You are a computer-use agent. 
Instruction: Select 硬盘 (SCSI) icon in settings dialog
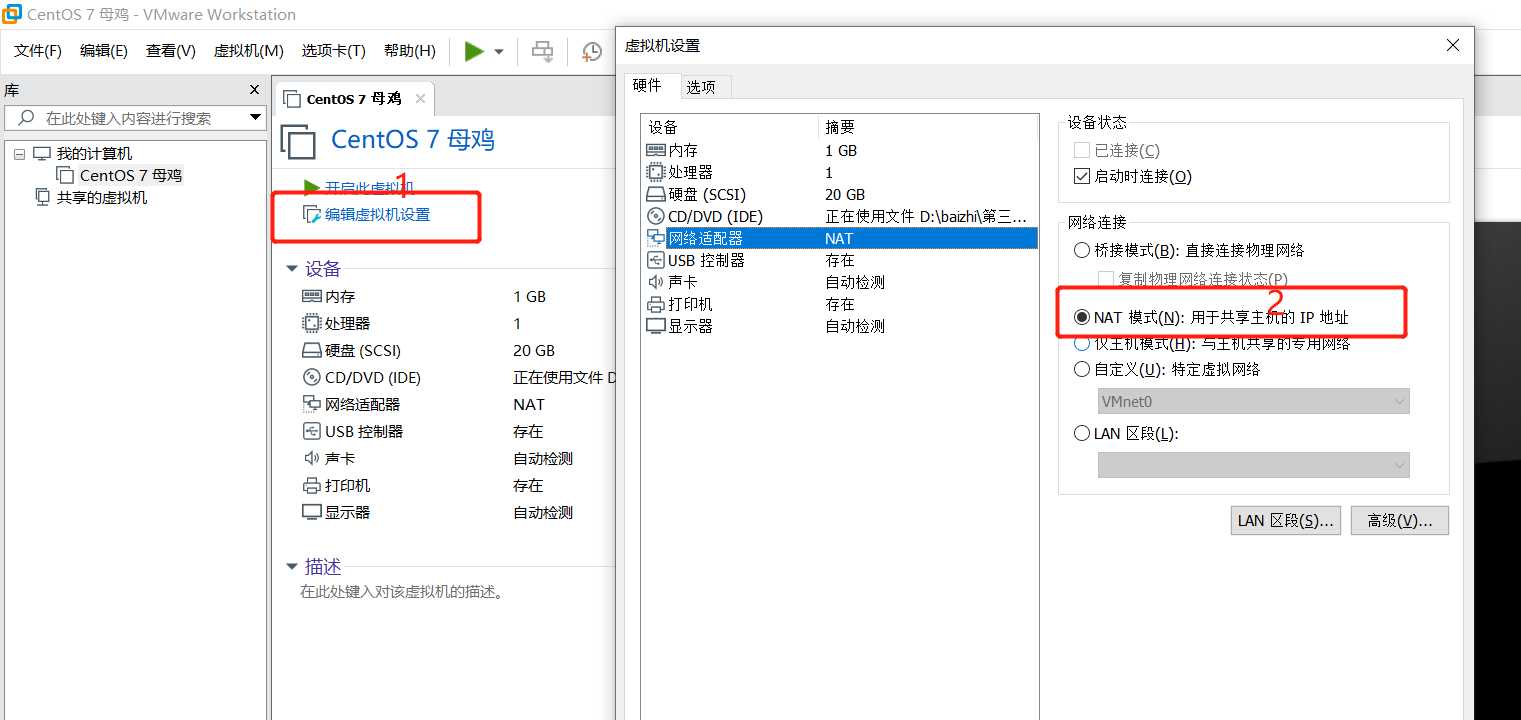click(x=656, y=194)
